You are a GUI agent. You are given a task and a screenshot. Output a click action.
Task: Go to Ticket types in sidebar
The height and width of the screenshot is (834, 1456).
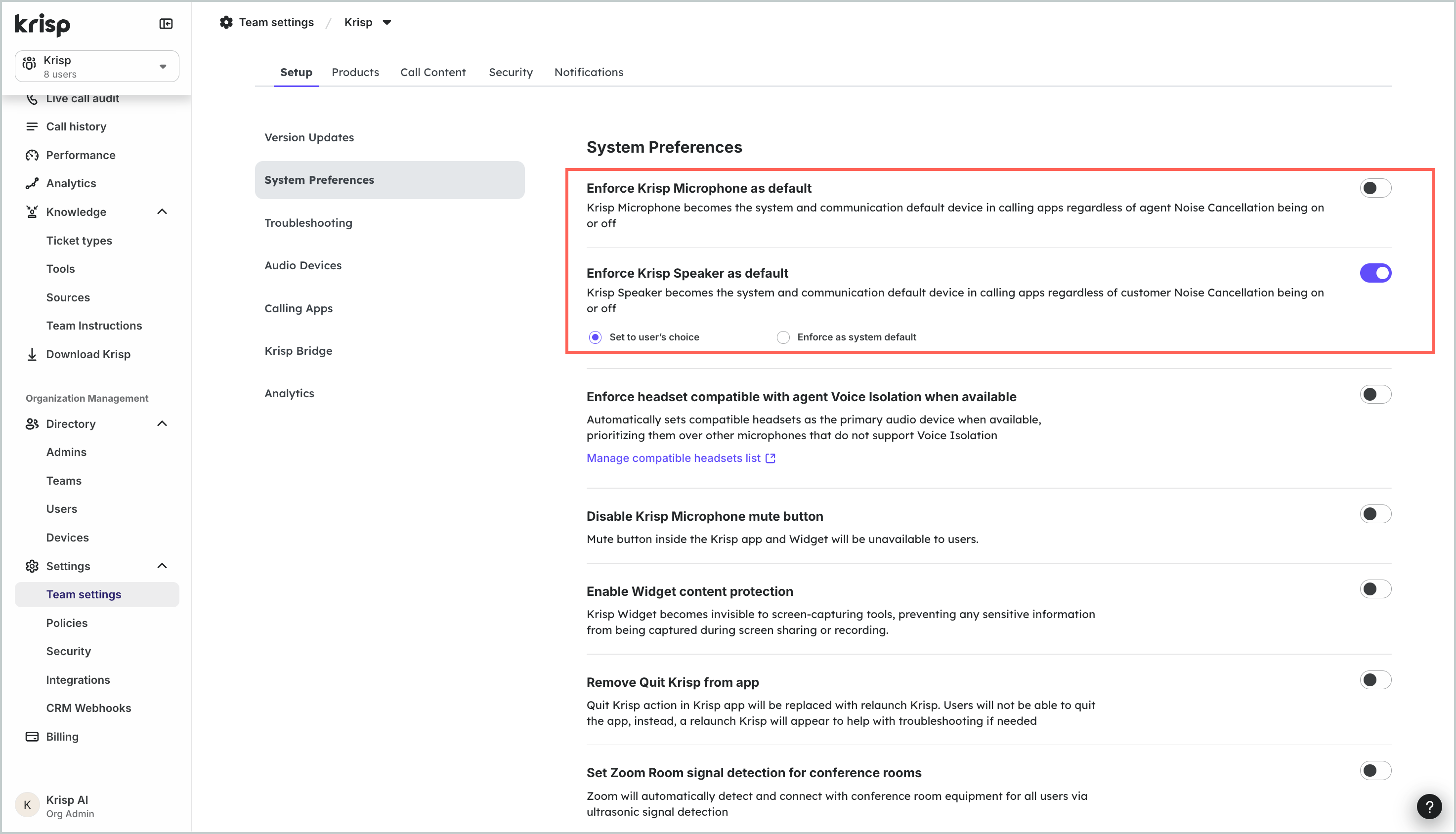point(79,241)
